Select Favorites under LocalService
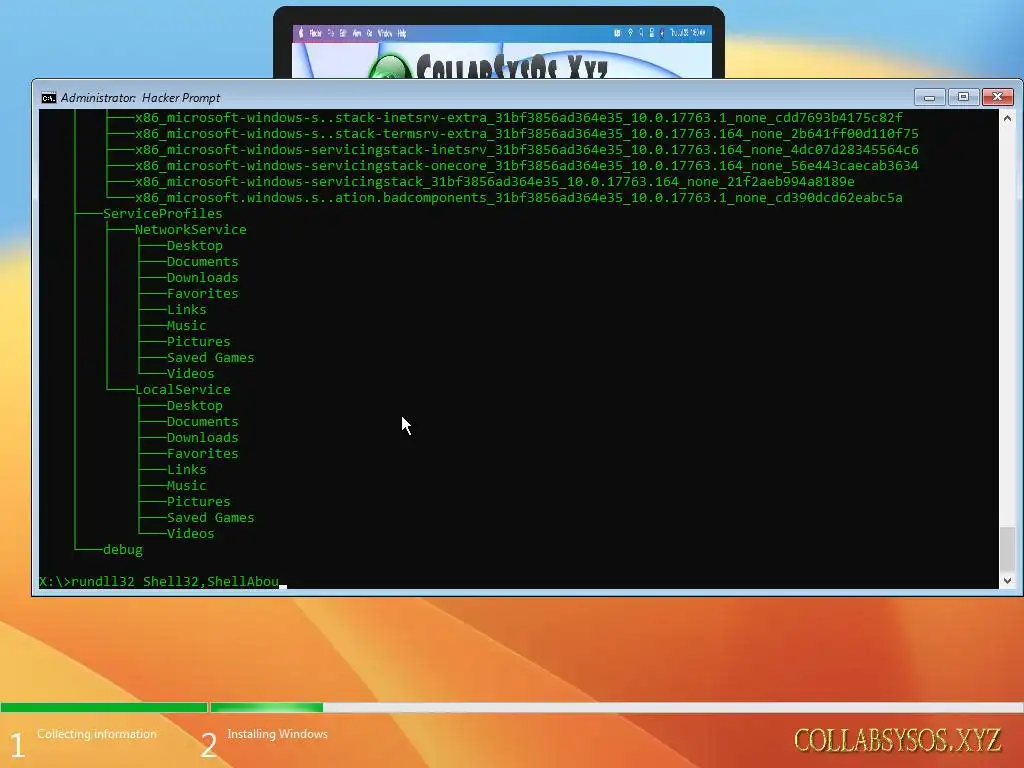 [202, 453]
